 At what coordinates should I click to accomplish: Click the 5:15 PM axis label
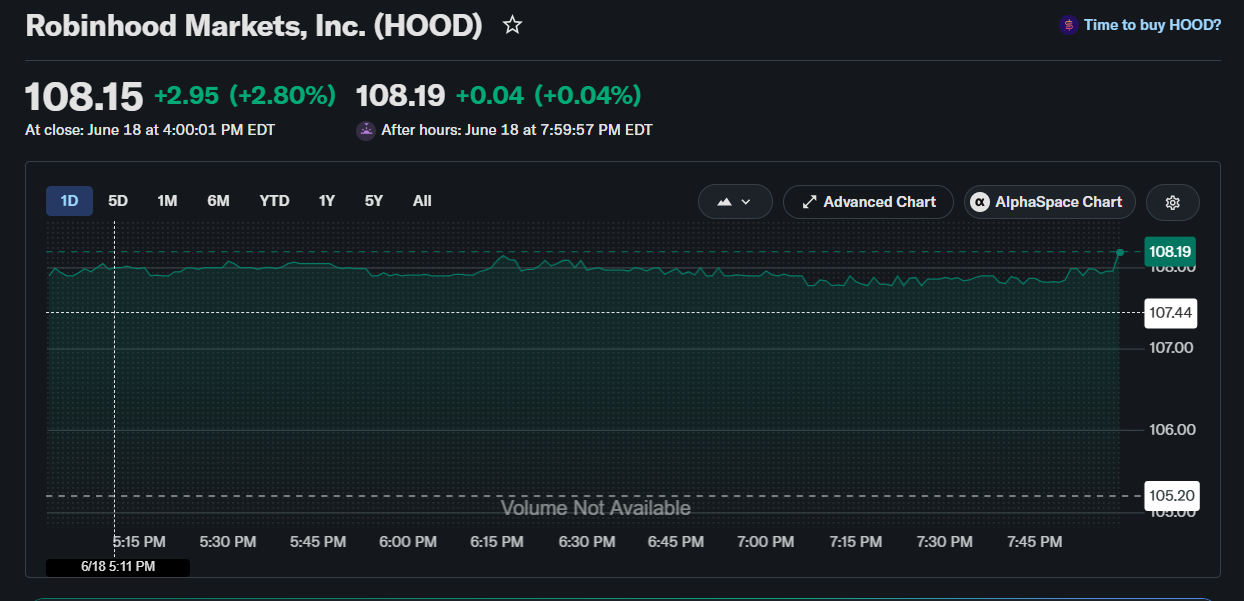point(139,542)
